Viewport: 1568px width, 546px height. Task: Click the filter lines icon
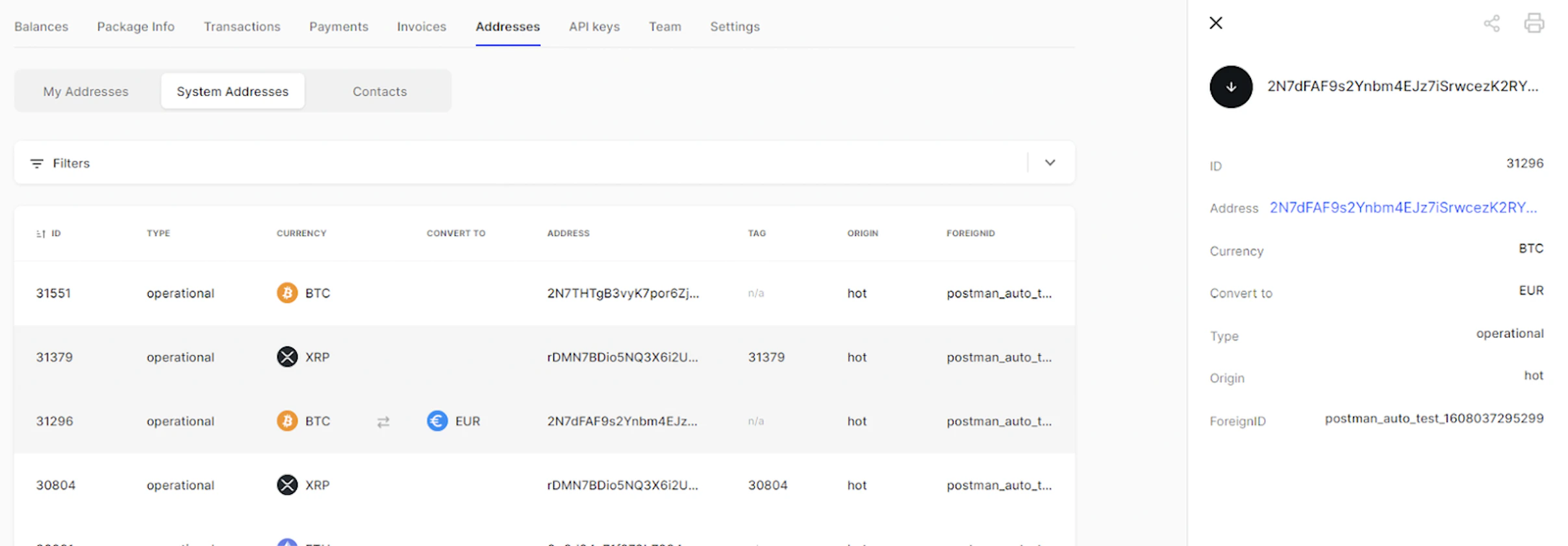37,164
